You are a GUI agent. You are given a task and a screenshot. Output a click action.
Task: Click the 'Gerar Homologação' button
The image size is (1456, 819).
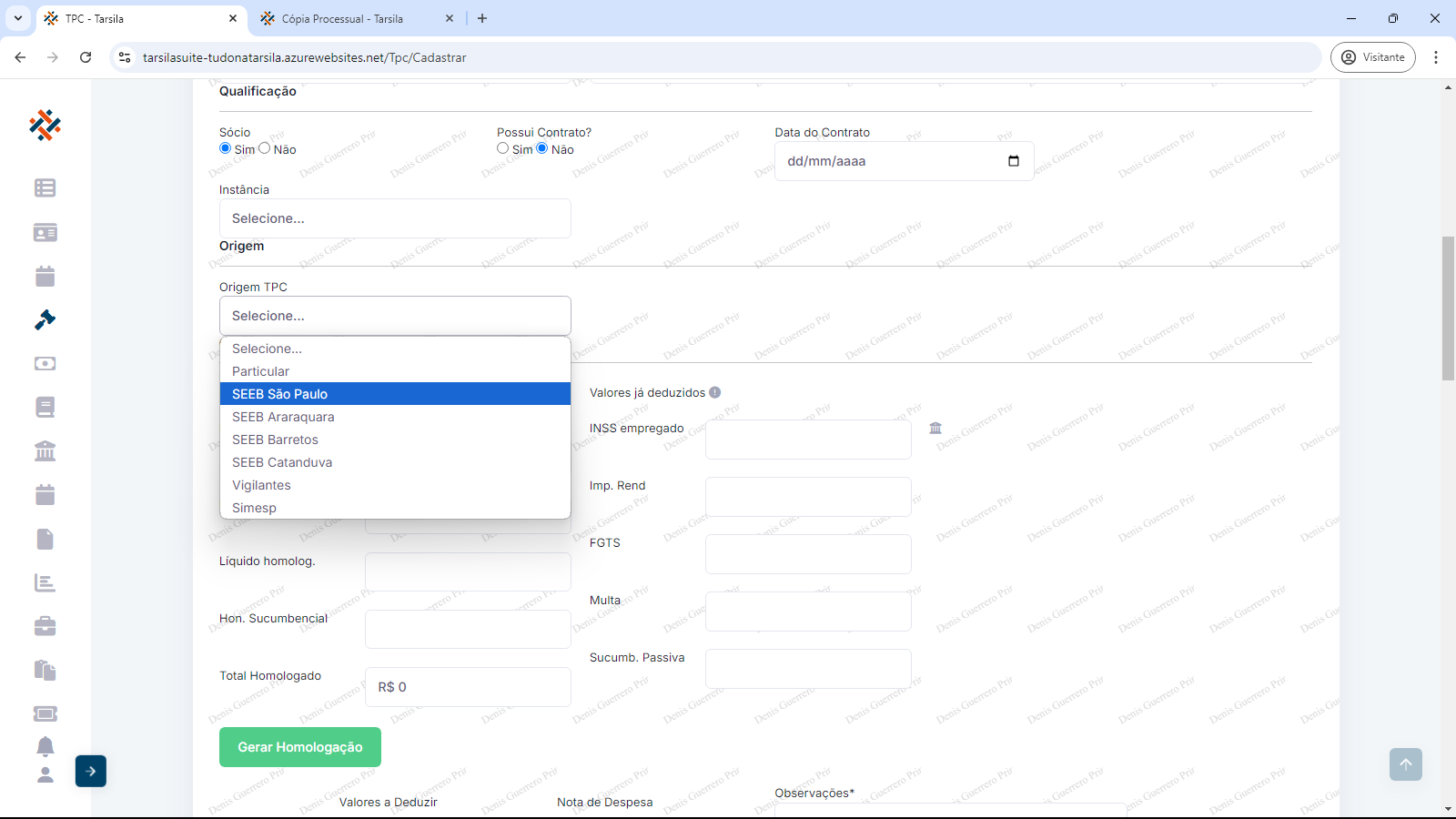[x=300, y=747]
